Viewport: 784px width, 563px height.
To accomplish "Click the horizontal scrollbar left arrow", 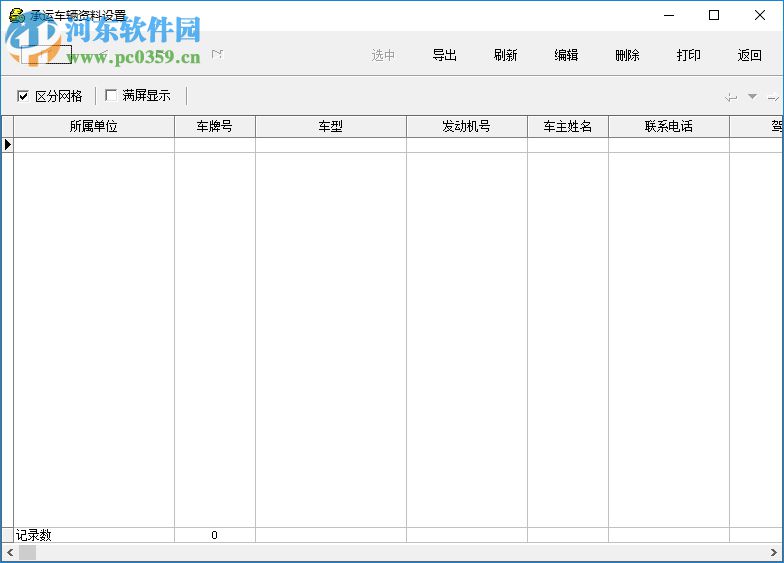I will click(10, 552).
